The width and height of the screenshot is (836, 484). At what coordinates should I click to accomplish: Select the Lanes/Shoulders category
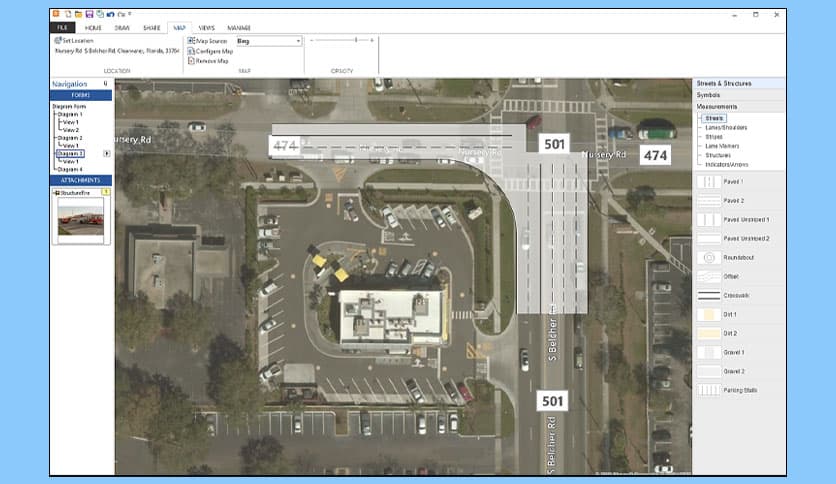726,128
